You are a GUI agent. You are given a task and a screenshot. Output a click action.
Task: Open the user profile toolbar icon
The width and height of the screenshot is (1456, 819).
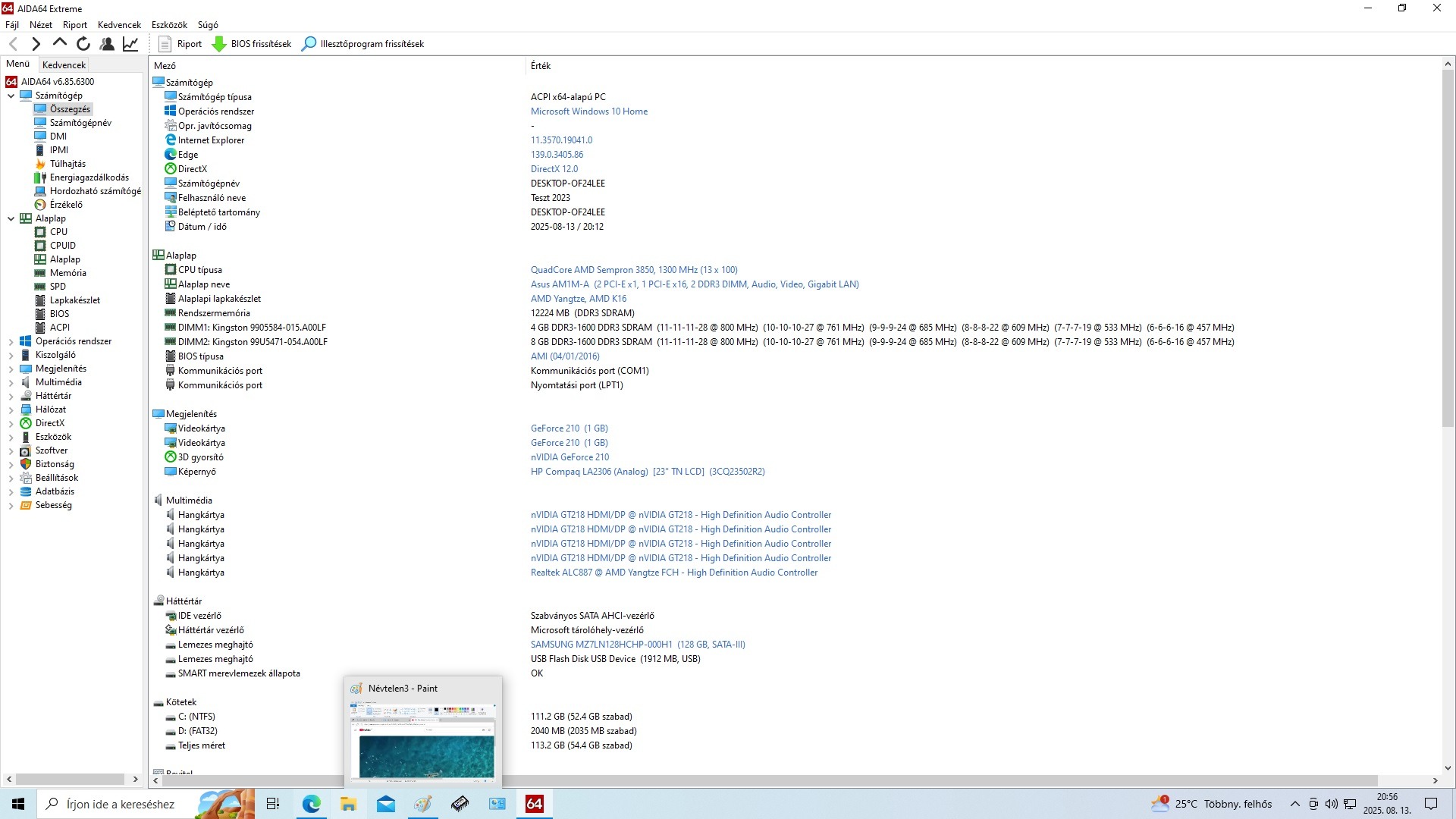[107, 44]
